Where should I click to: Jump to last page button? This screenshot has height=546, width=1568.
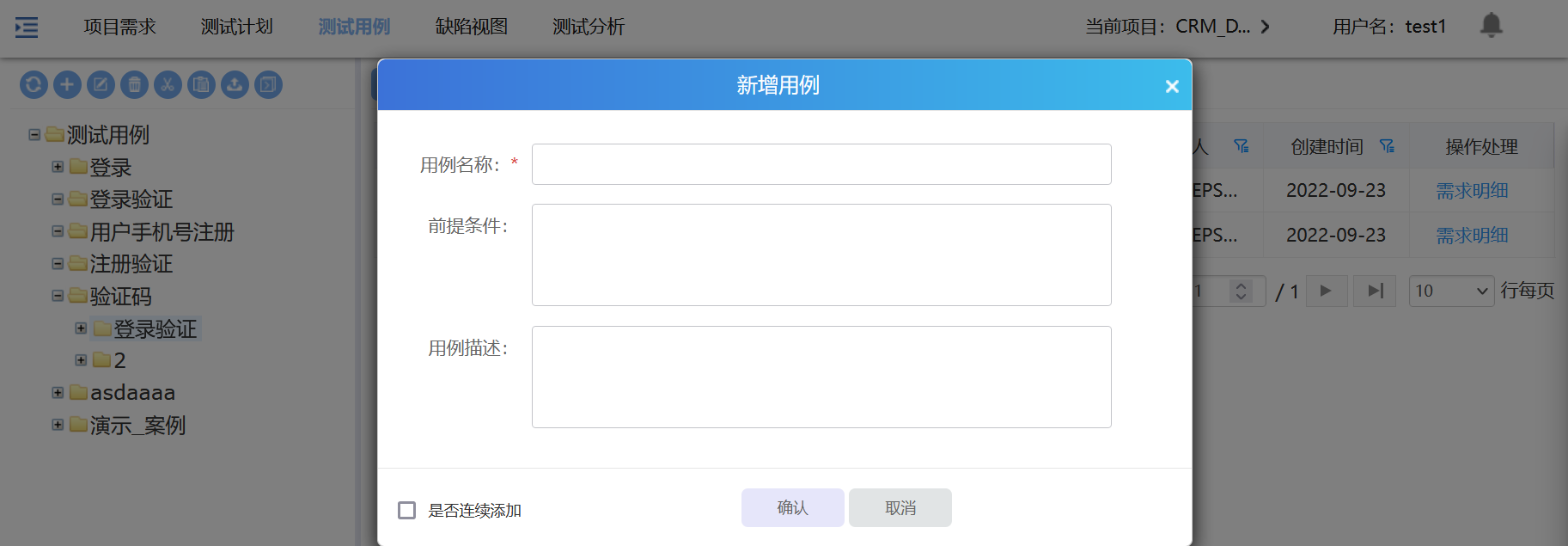1376,291
